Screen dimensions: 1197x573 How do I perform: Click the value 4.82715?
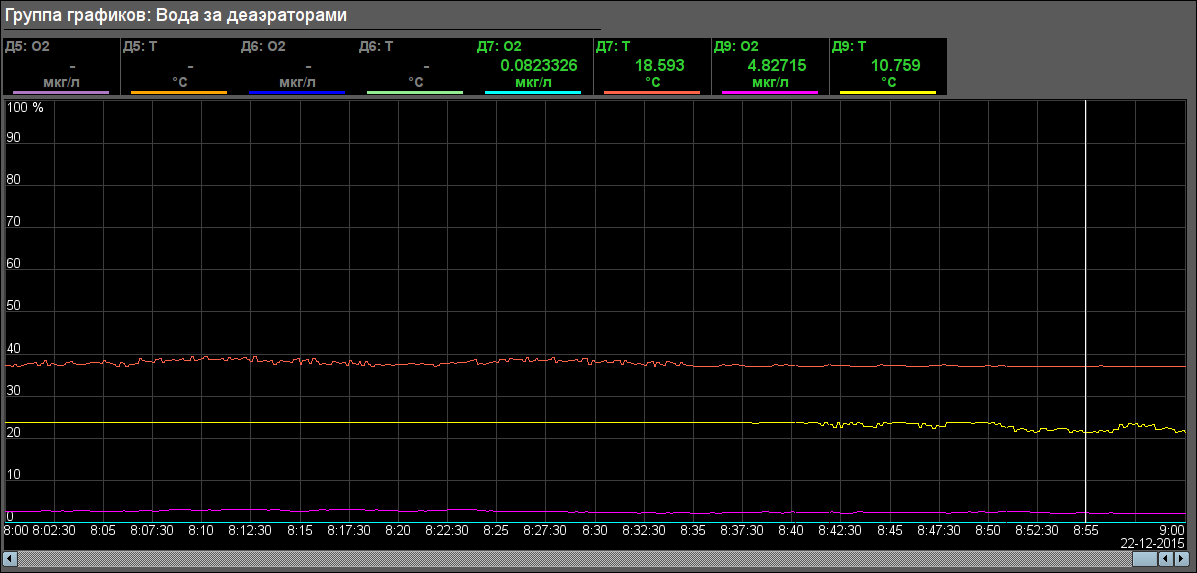(777, 66)
